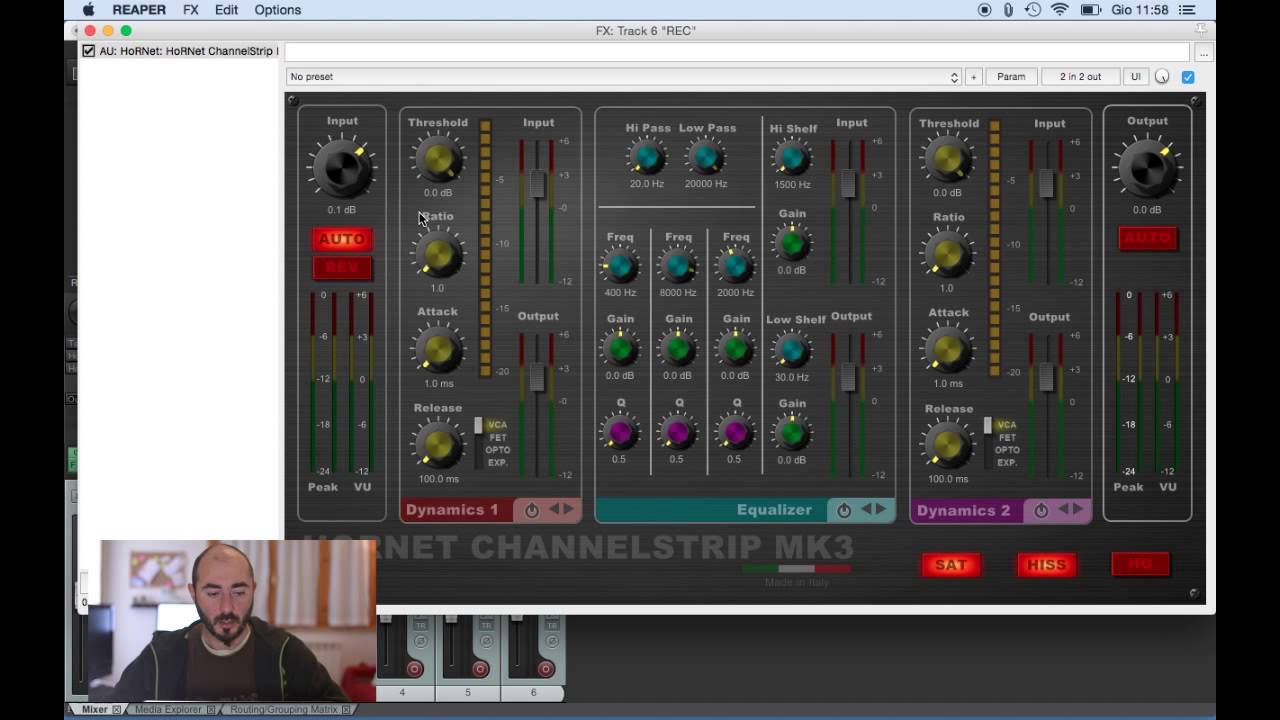Image resolution: width=1280 pixels, height=720 pixels.
Task: Toggle the plugin bypass checkbox next to UI
Action: (x=1188, y=77)
